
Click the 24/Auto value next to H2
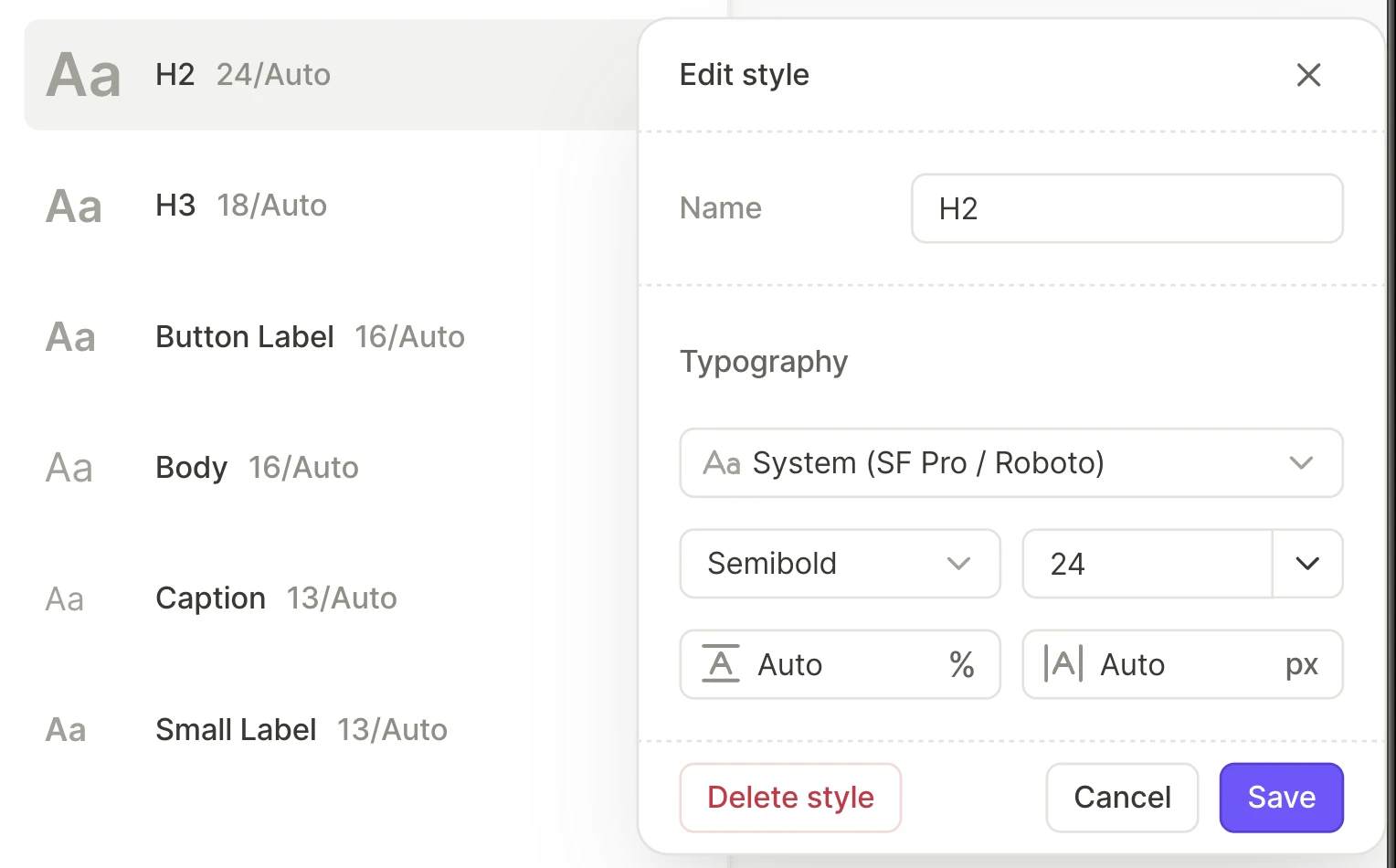point(273,75)
